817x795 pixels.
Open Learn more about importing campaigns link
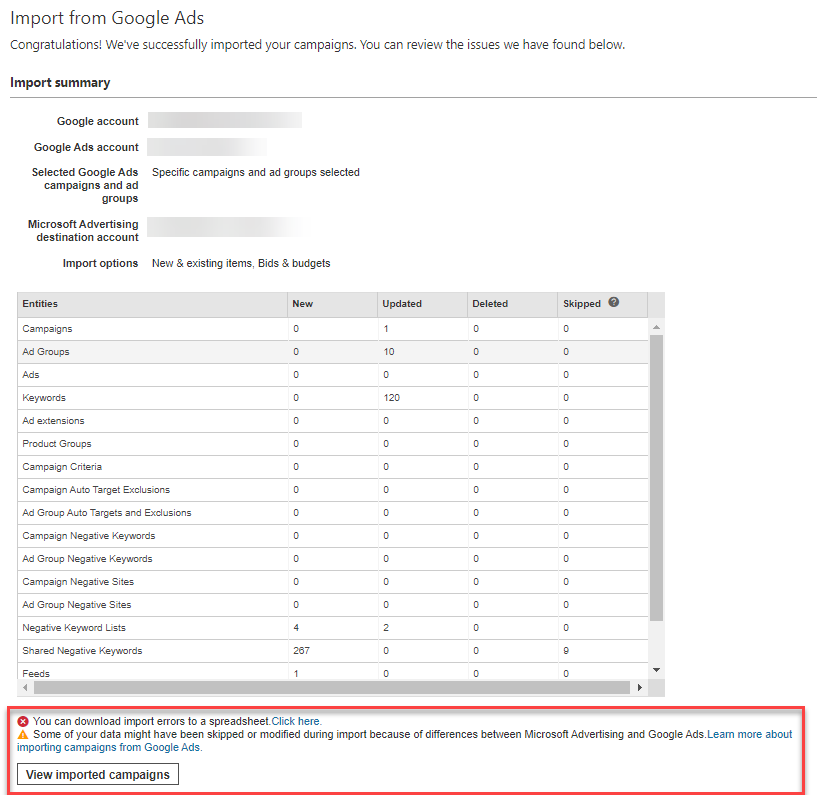click(749, 734)
